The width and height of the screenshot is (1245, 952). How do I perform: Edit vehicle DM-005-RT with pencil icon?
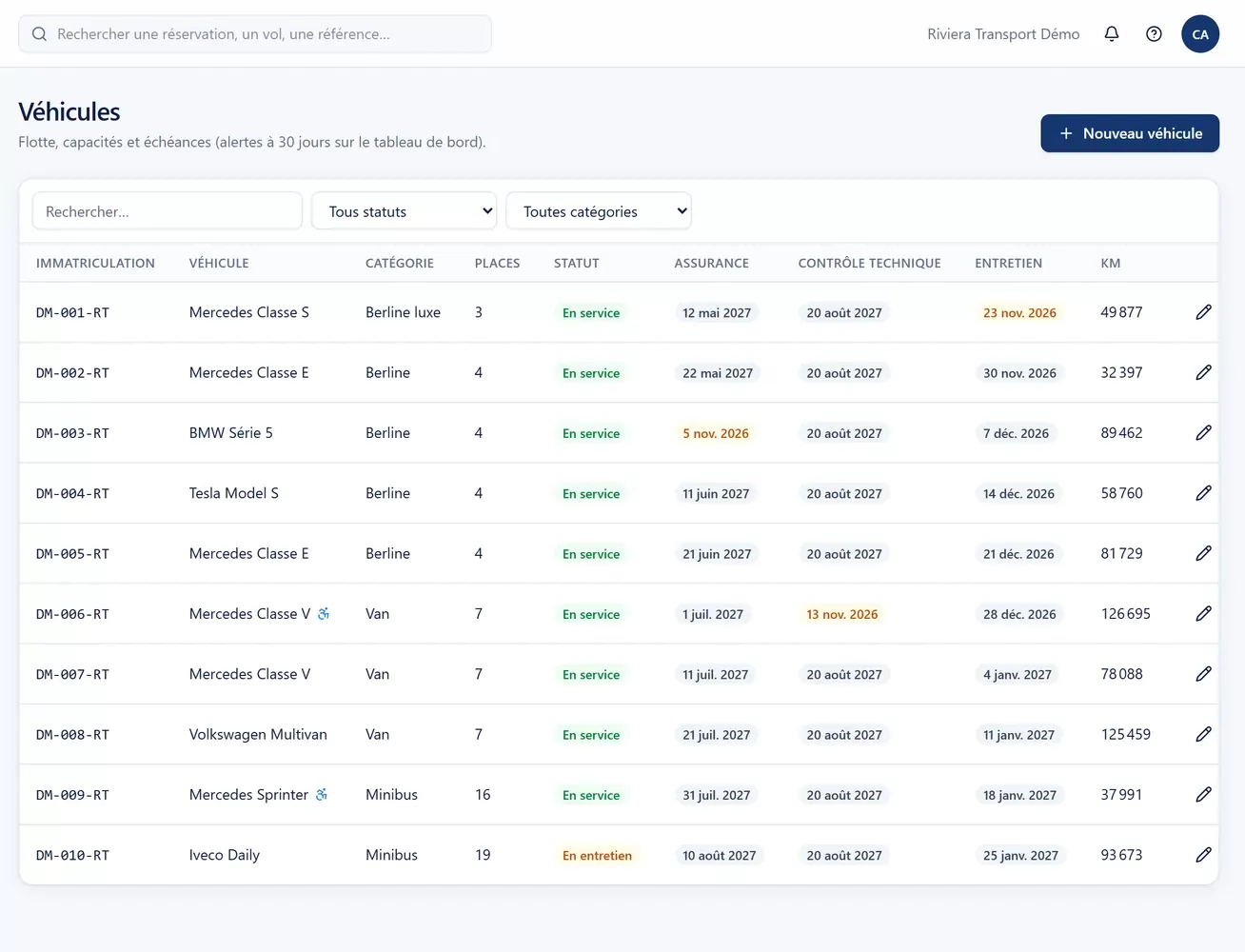click(1203, 553)
